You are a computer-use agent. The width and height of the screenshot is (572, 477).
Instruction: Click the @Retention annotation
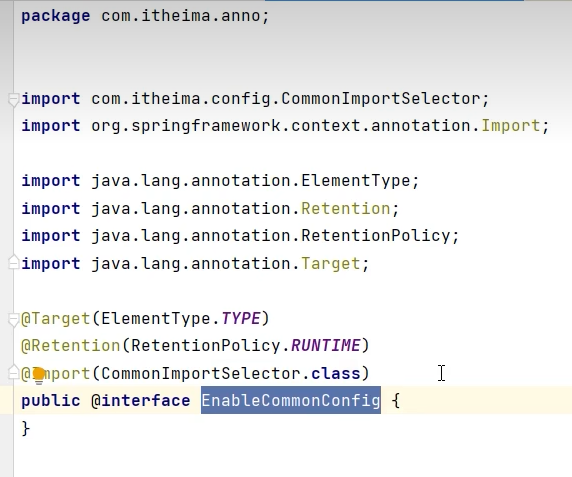[70, 345]
